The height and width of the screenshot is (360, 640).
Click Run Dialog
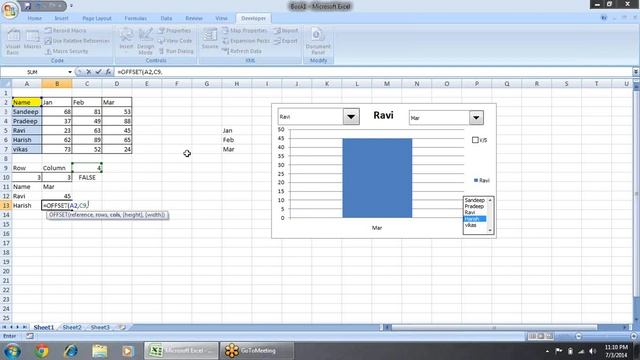point(176,51)
